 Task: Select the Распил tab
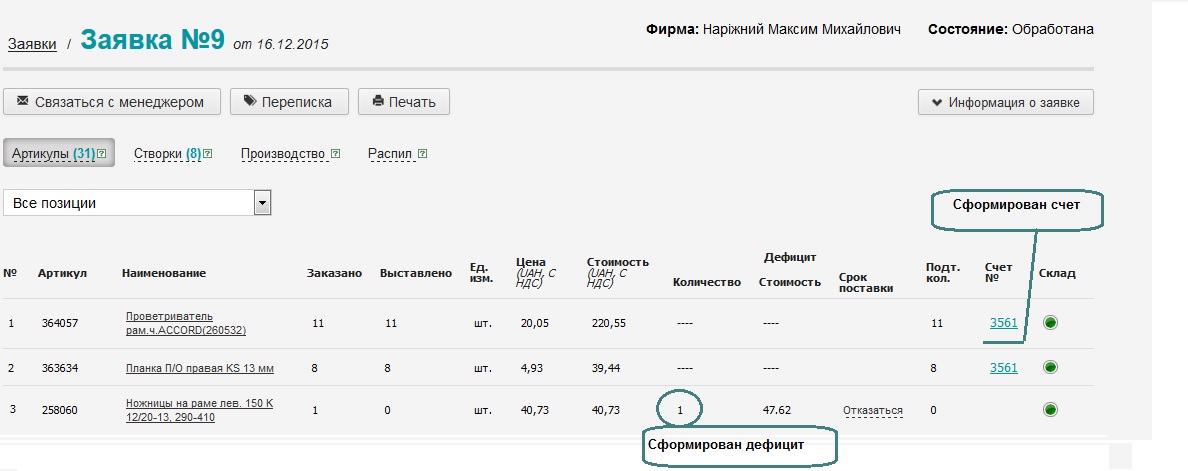coord(389,154)
